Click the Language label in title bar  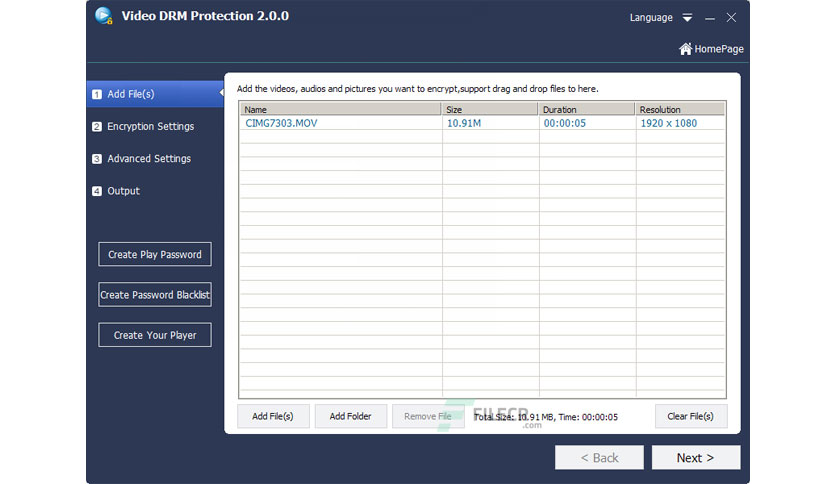click(651, 18)
